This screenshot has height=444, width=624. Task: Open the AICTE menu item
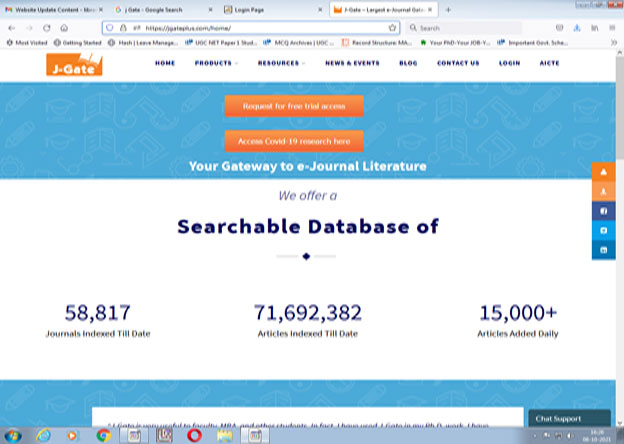[x=550, y=63]
